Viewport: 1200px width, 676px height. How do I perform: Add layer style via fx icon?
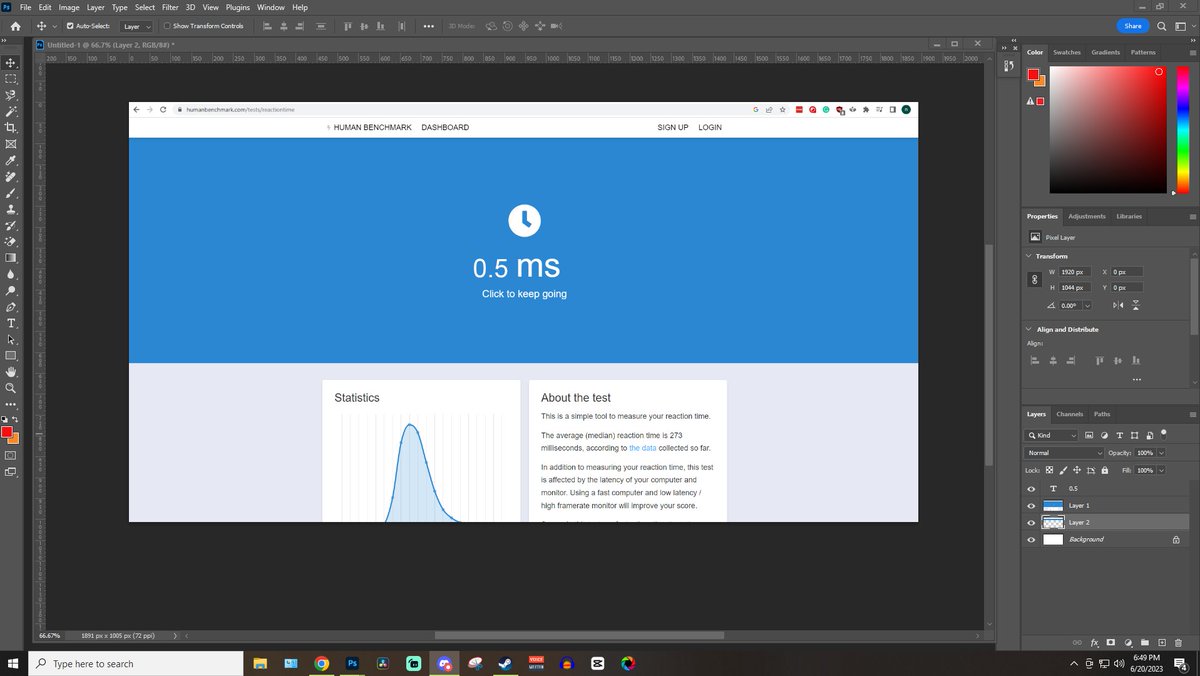pyautogui.click(x=1095, y=641)
